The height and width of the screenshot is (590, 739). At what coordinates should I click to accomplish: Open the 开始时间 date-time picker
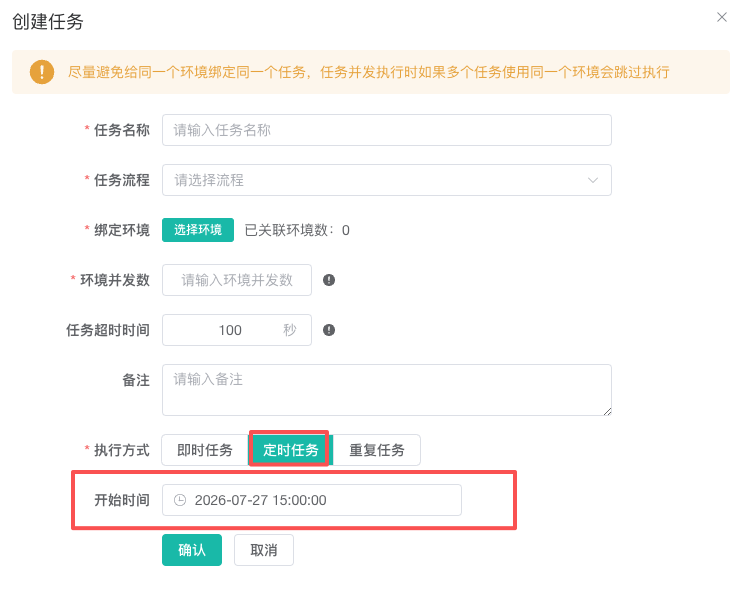pos(312,500)
